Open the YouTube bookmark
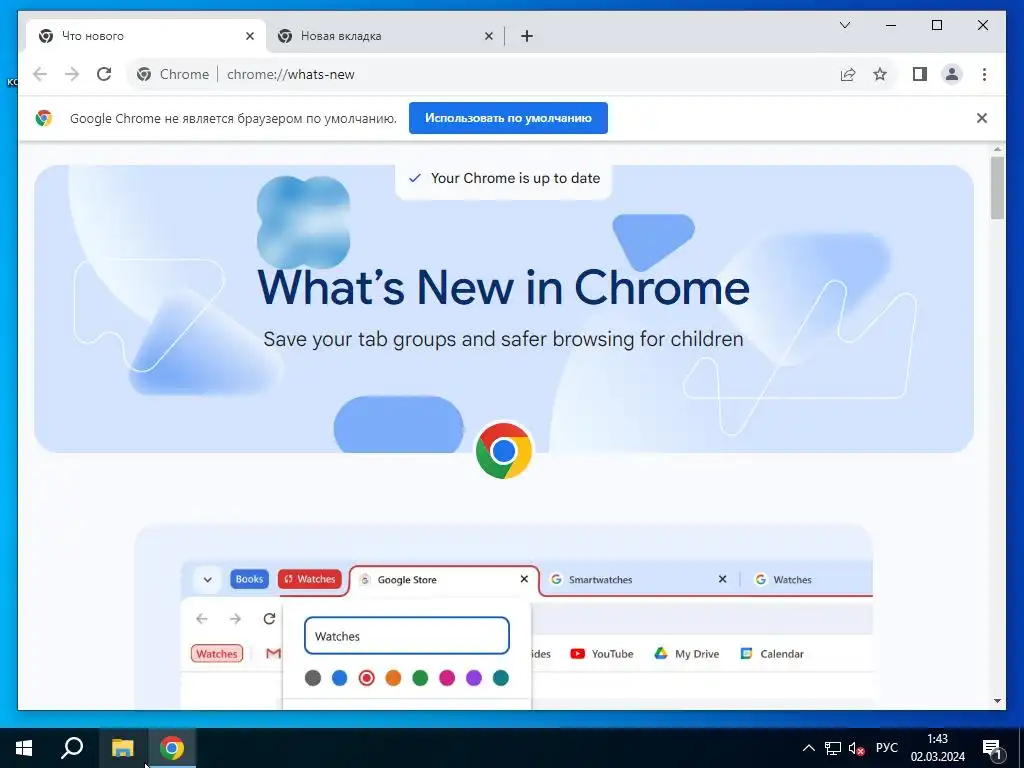 tap(601, 654)
